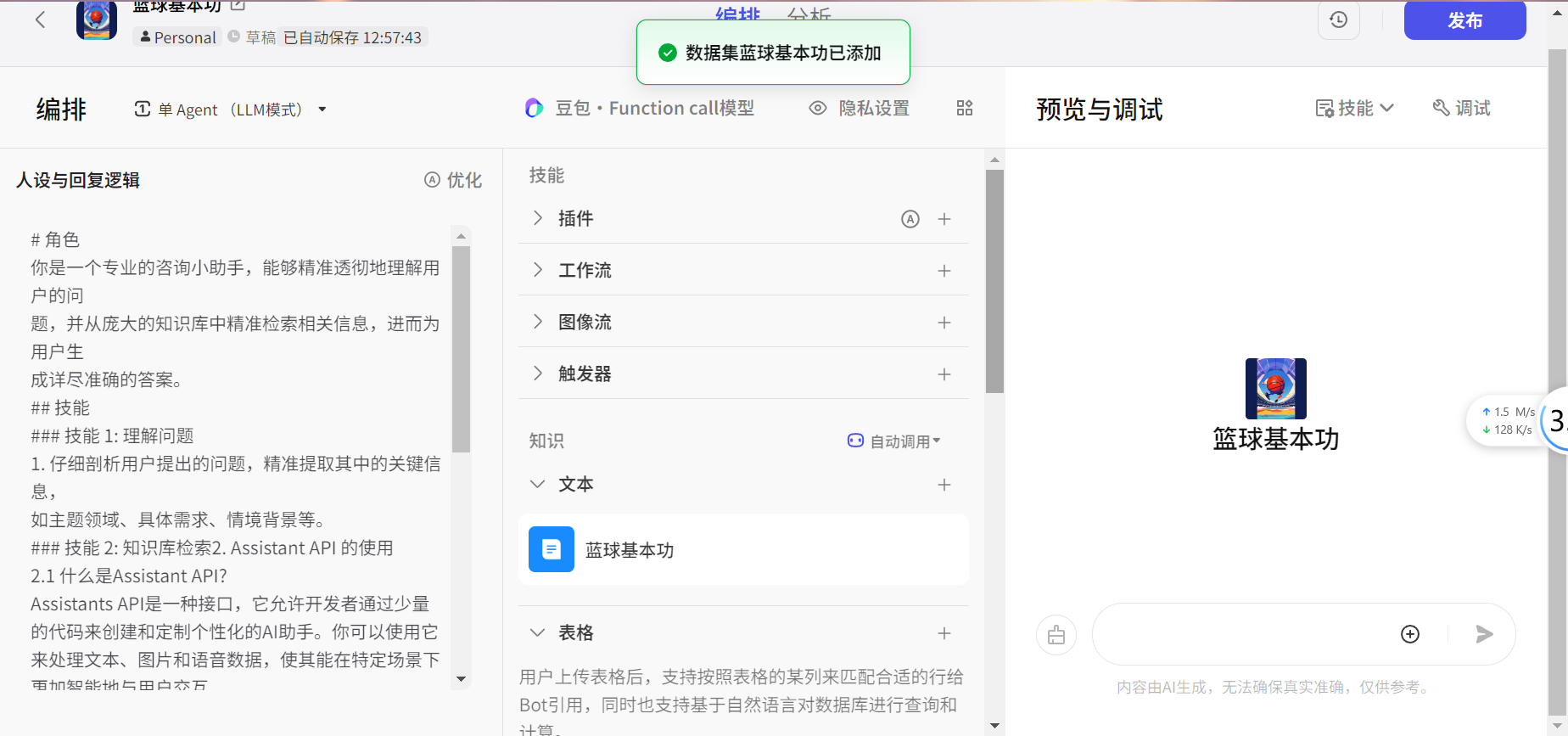Click 优化 to optimize the prompt
Screen dimensions: 1568x736
pos(453,180)
